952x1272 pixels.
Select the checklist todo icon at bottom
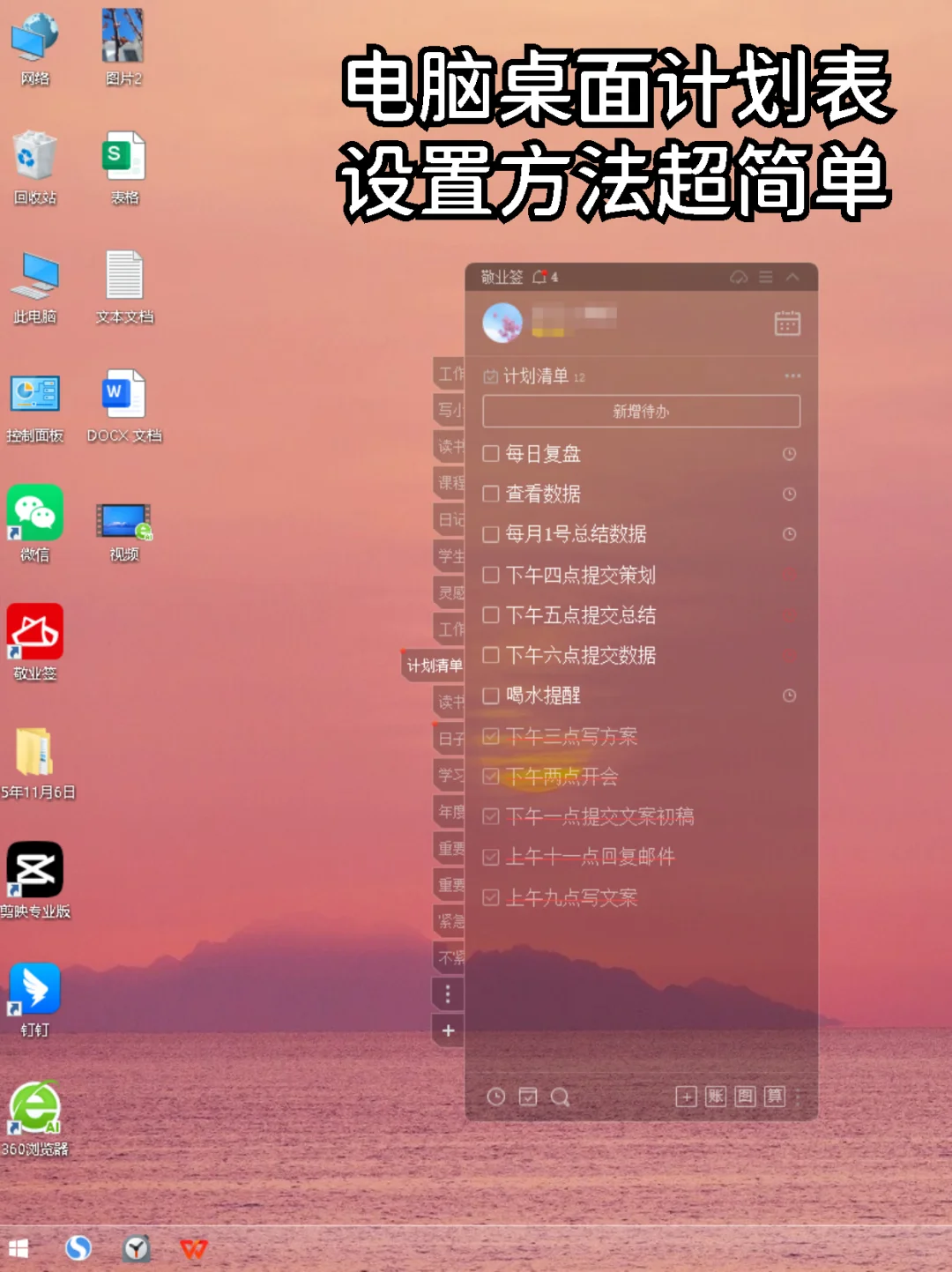(528, 1097)
